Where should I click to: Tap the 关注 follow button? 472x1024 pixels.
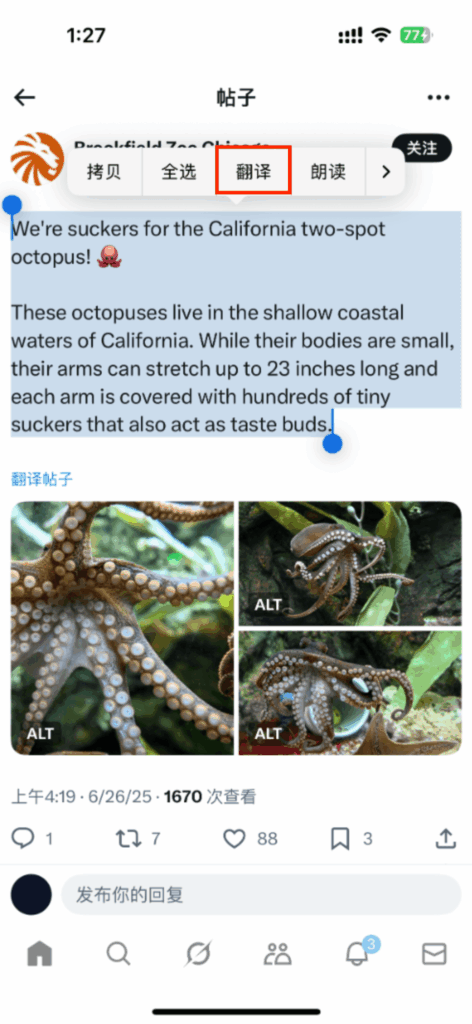coord(422,148)
